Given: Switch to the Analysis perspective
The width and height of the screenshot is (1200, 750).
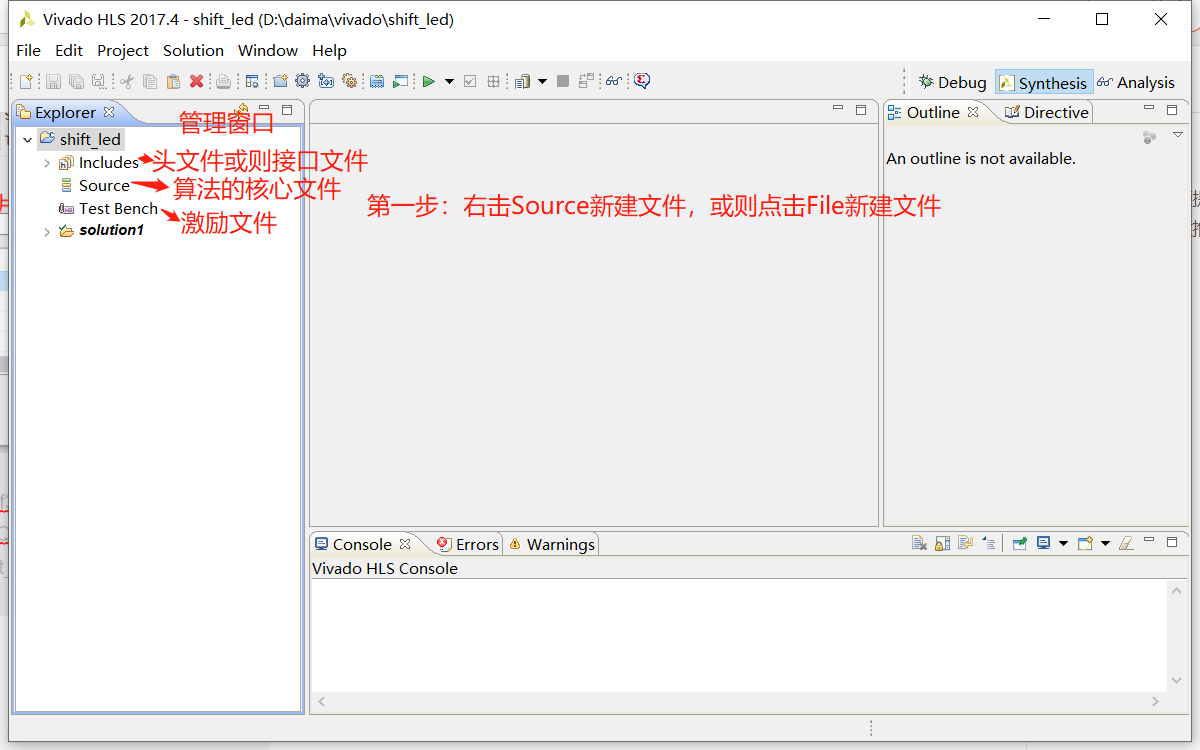Looking at the screenshot, I should tap(1135, 83).
